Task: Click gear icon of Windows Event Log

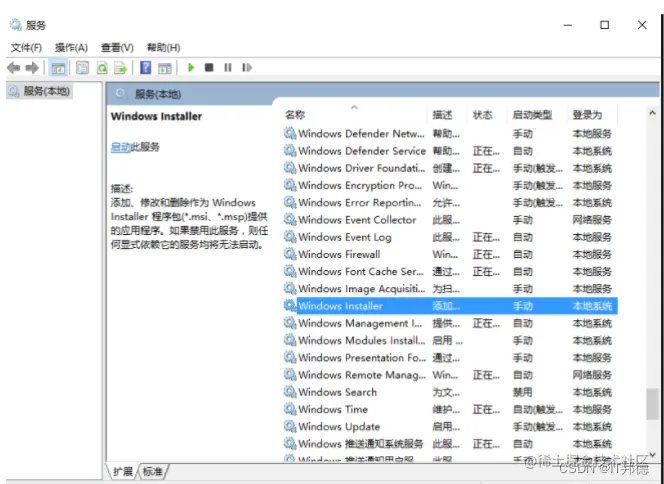Action: click(x=290, y=237)
